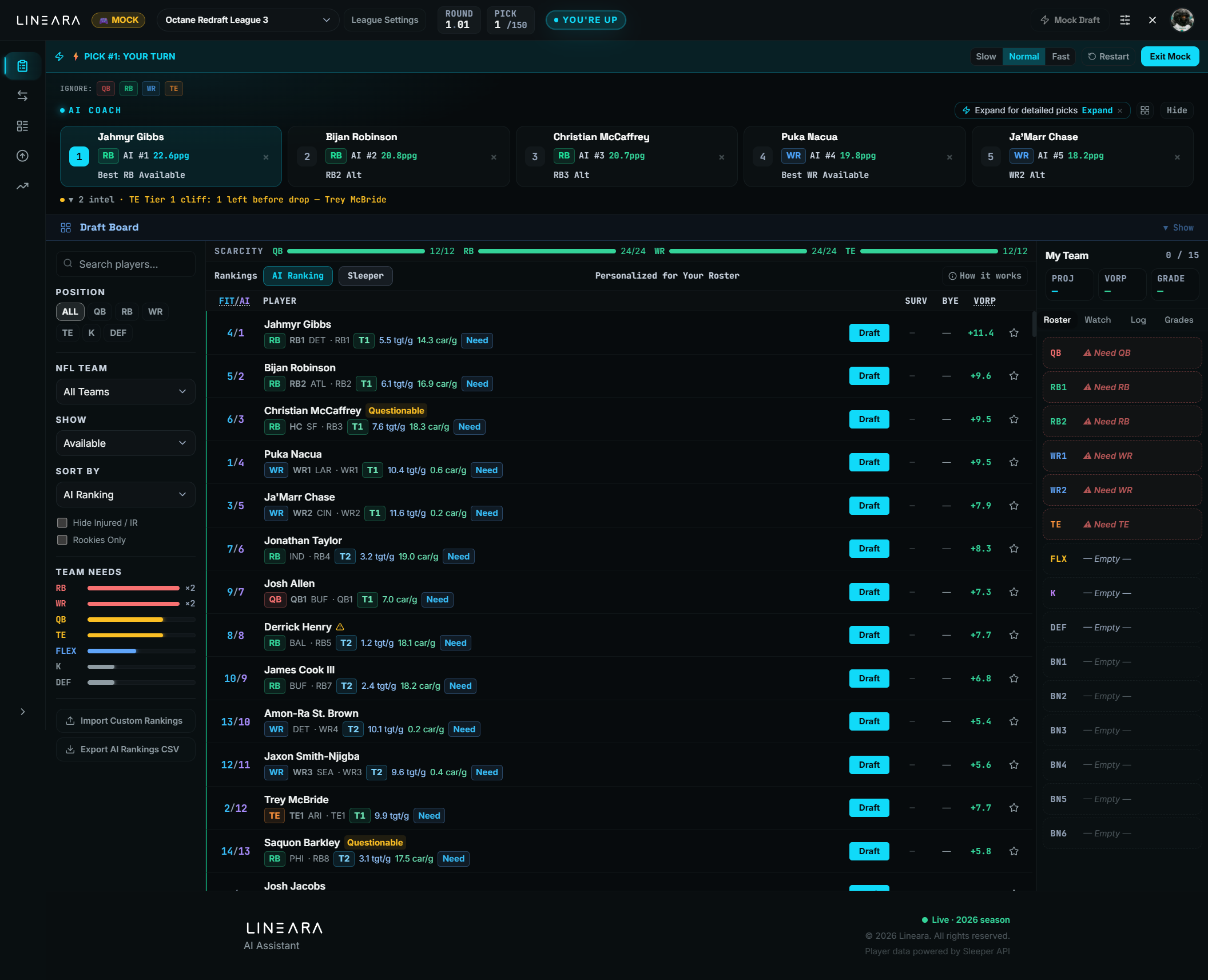Star Saquon Barkley to watchlist

click(x=1014, y=851)
